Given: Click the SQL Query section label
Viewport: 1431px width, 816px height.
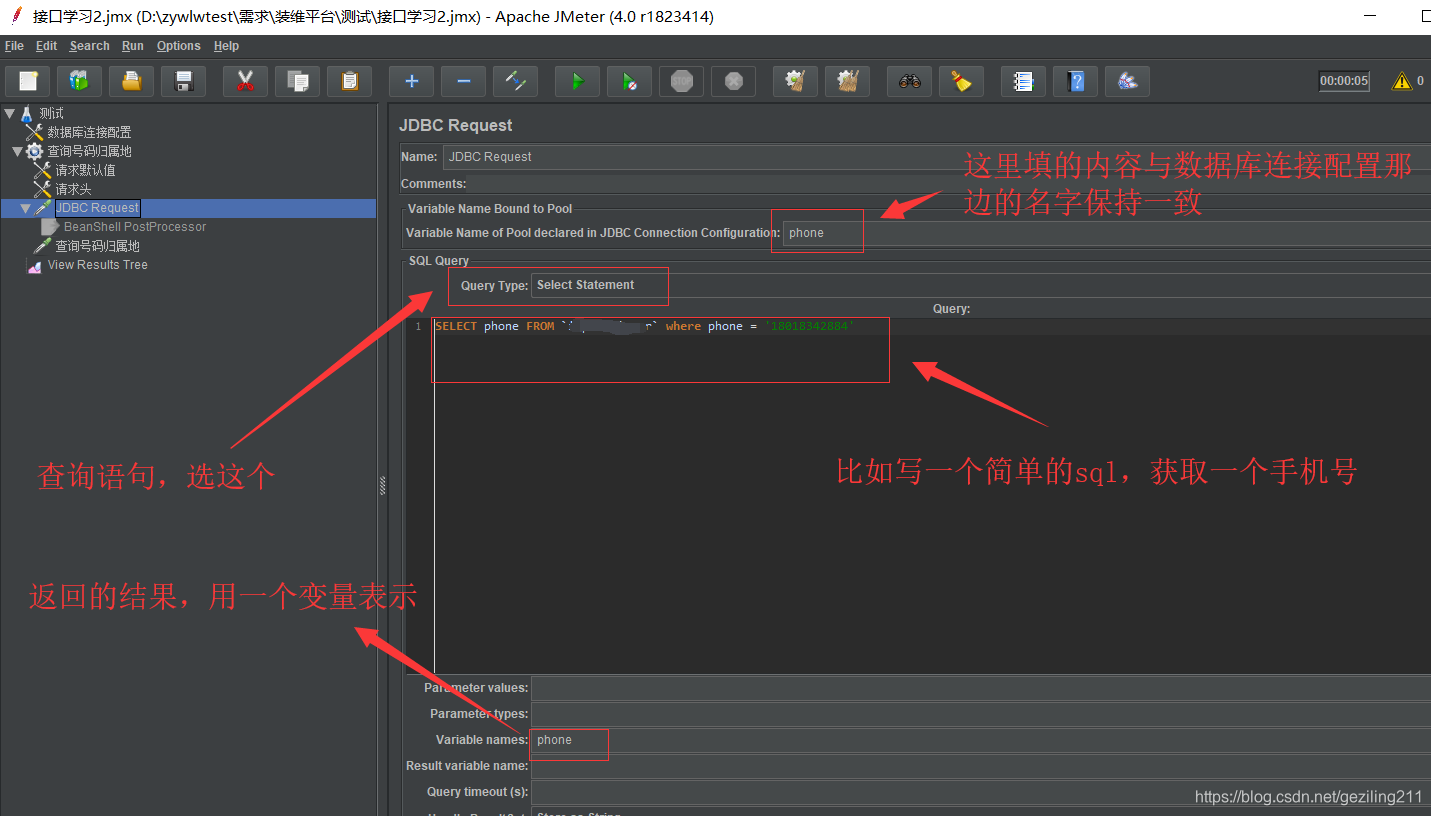Looking at the screenshot, I should point(438,261).
